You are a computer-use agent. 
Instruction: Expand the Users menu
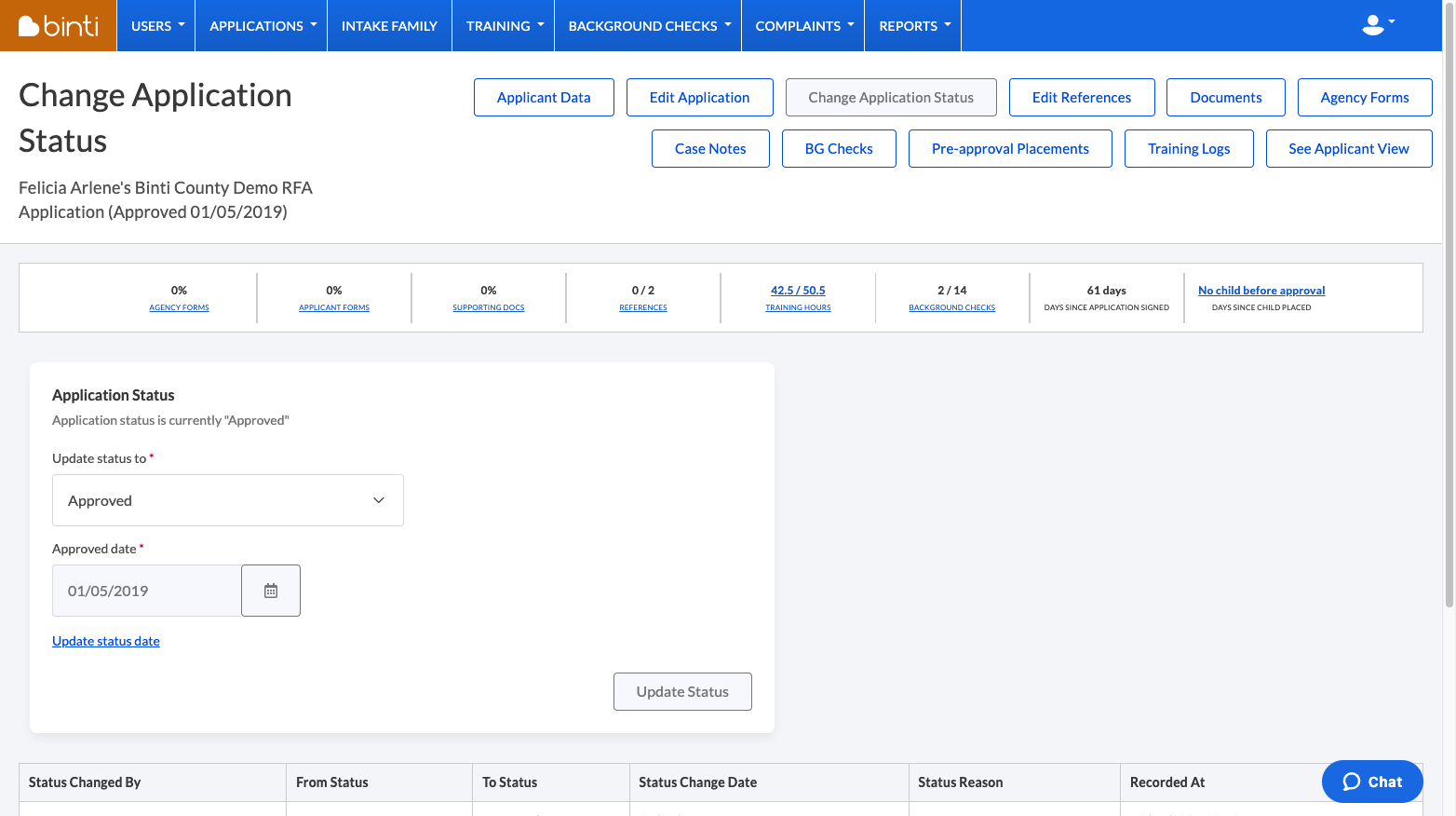pyautogui.click(x=158, y=26)
